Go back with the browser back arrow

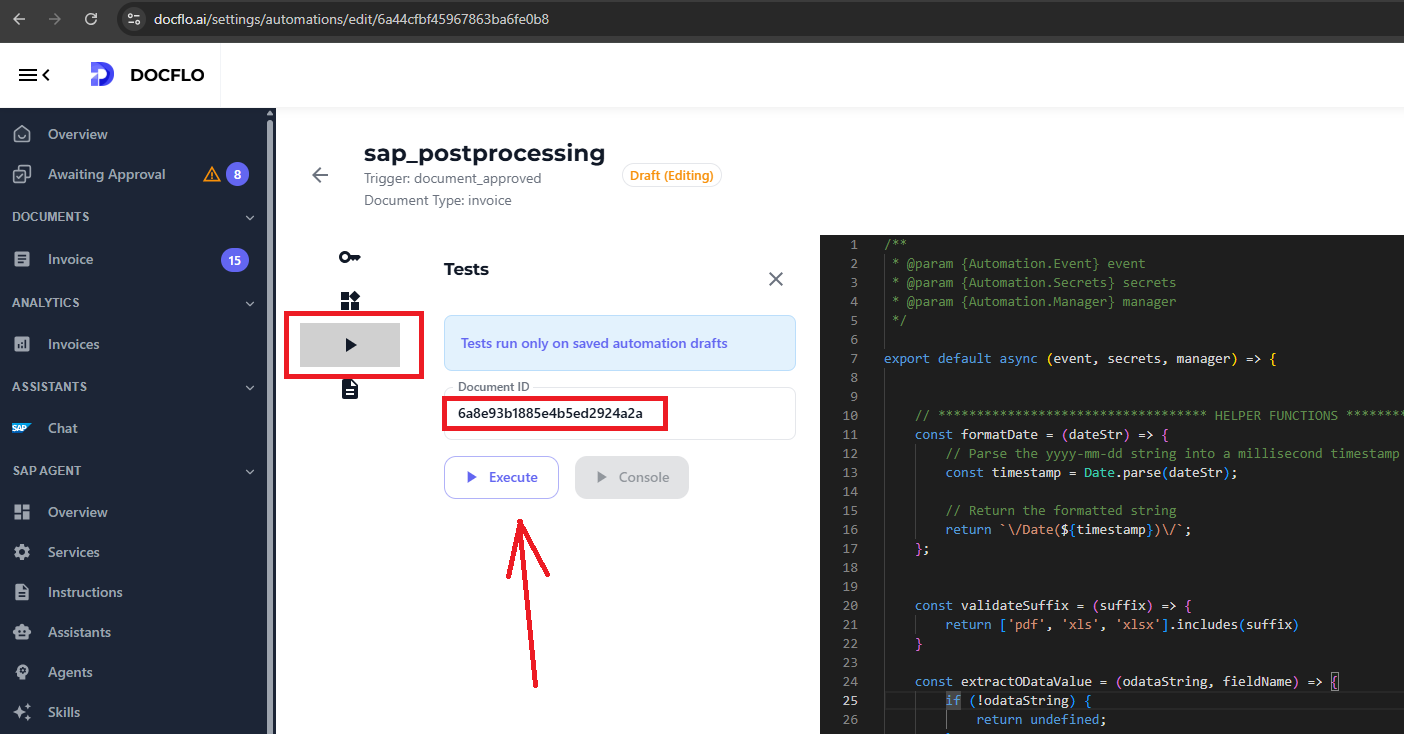tap(19, 19)
